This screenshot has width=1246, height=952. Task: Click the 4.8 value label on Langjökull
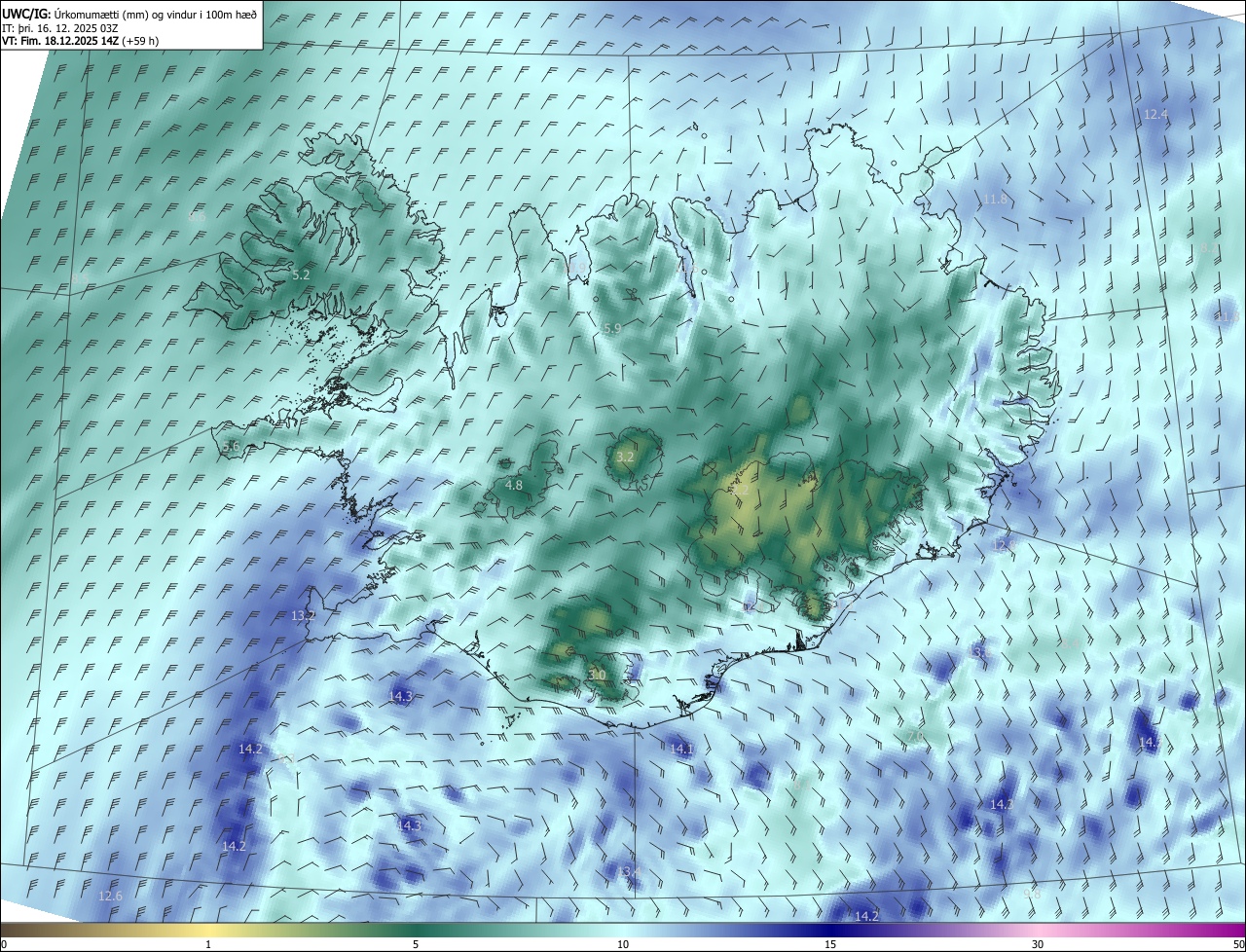(513, 485)
